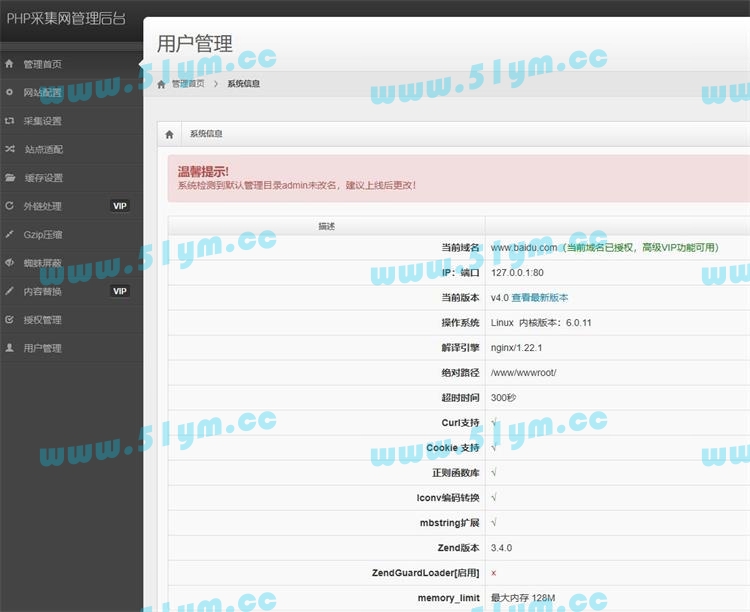Click the 管理首页 breadcrumb link
Image resolution: width=750 pixels, height=612 pixels.
(x=188, y=84)
